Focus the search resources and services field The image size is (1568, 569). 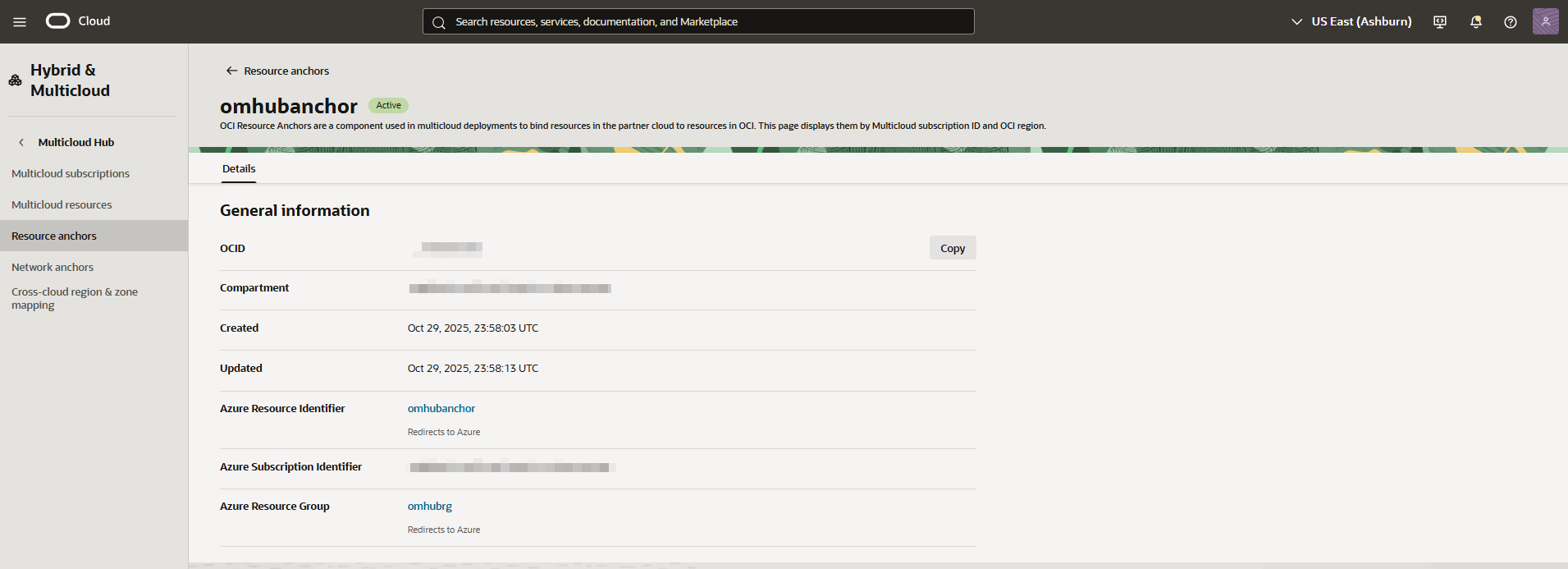click(698, 21)
